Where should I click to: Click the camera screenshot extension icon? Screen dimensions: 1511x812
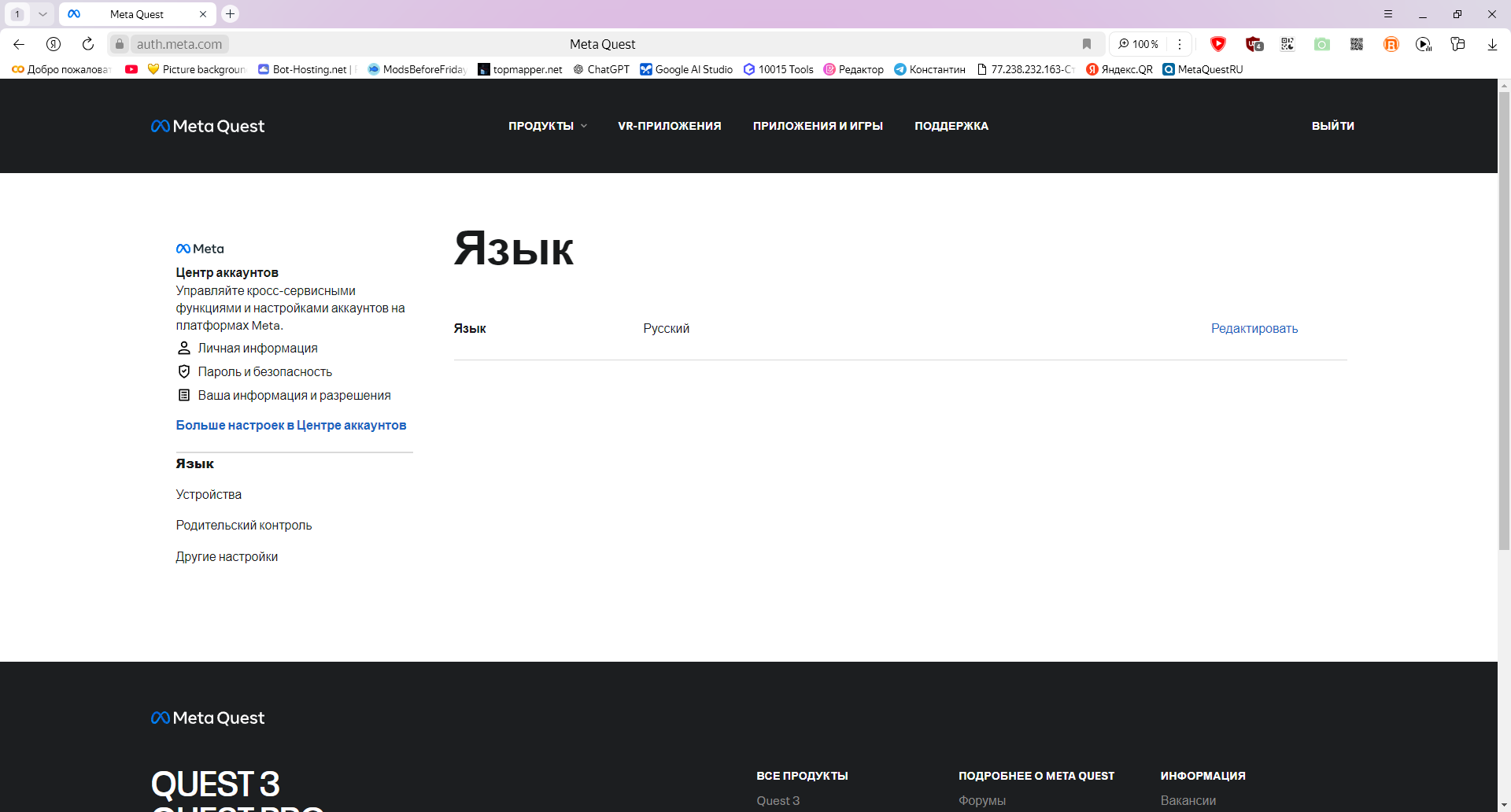pos(1321,44)
